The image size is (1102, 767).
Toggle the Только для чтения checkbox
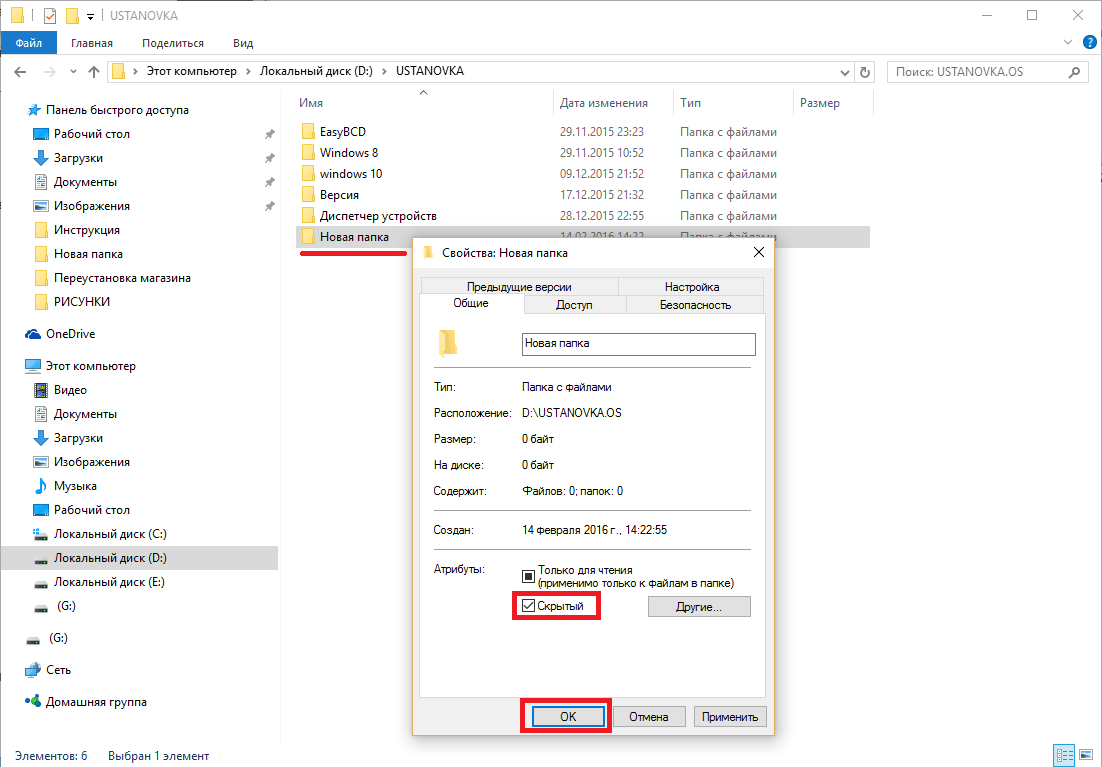point(529,576)
